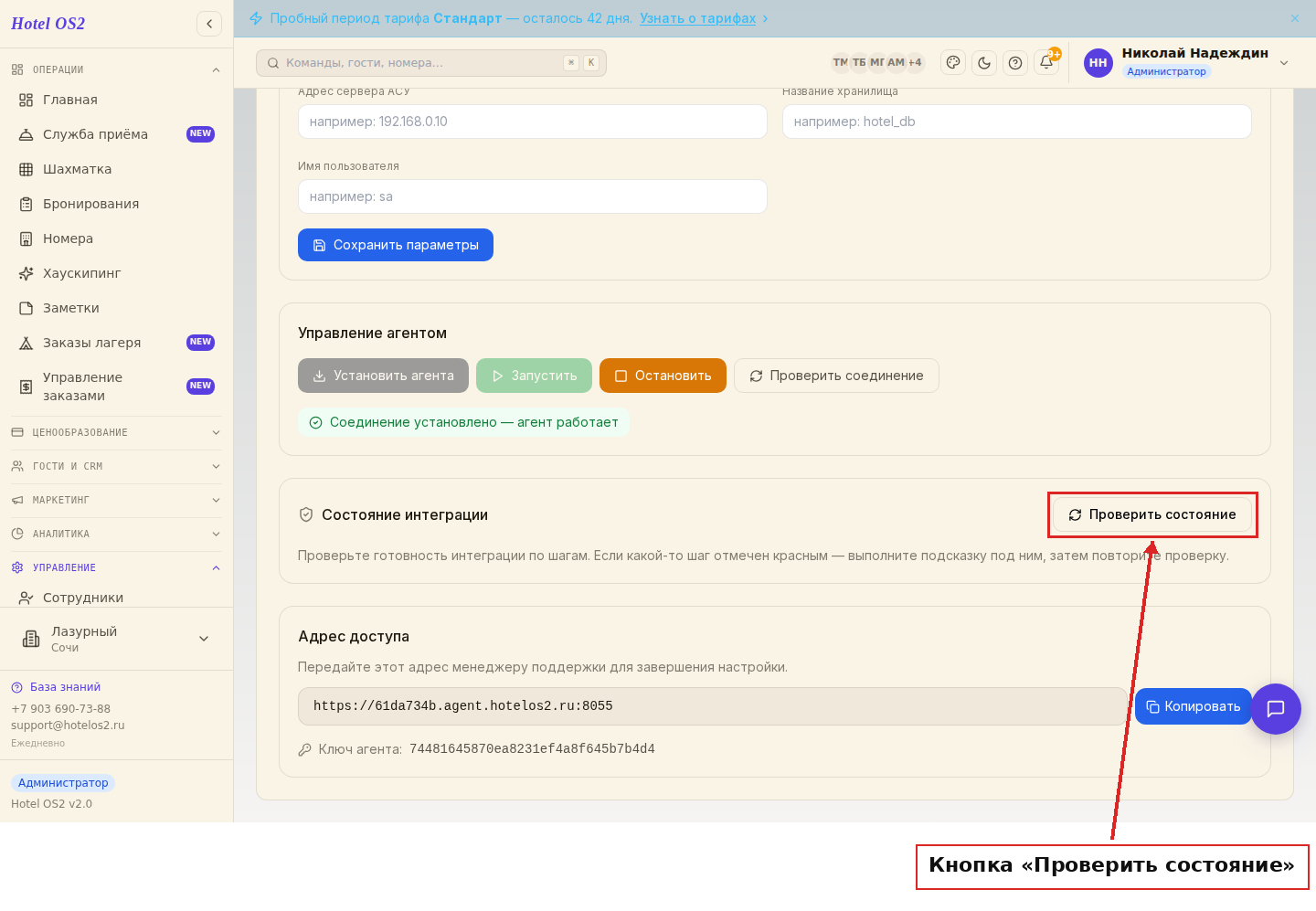Click the lightning icon in the trial banner

coord(256,18)
